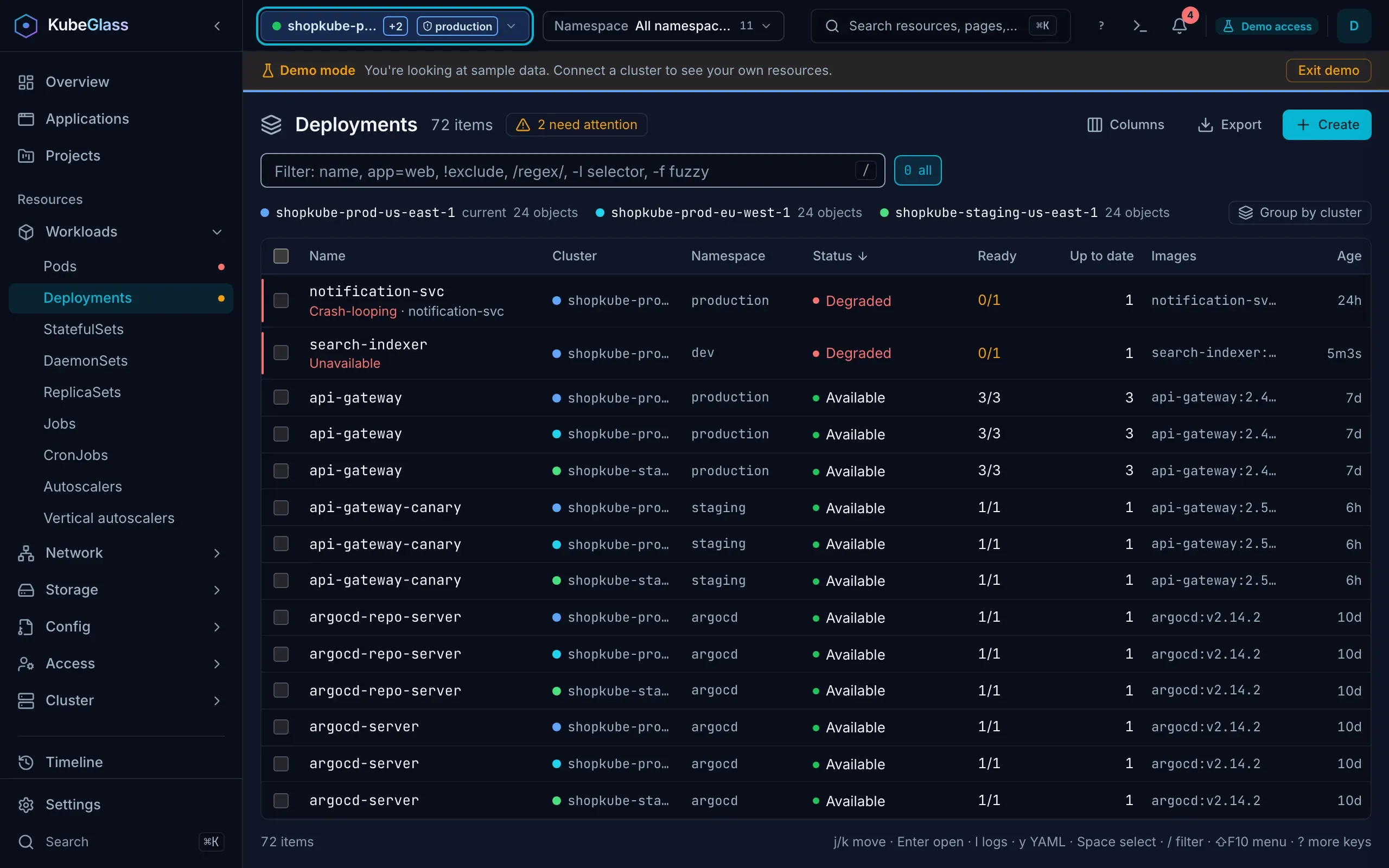Expand the Network section
Screen dimensions: 1389x868
coord(120,553)
